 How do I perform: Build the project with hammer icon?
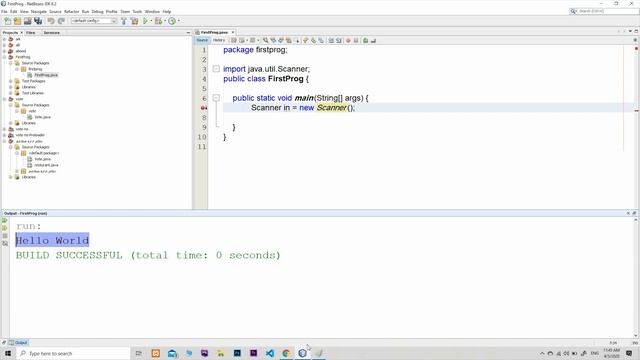[124, 21]
